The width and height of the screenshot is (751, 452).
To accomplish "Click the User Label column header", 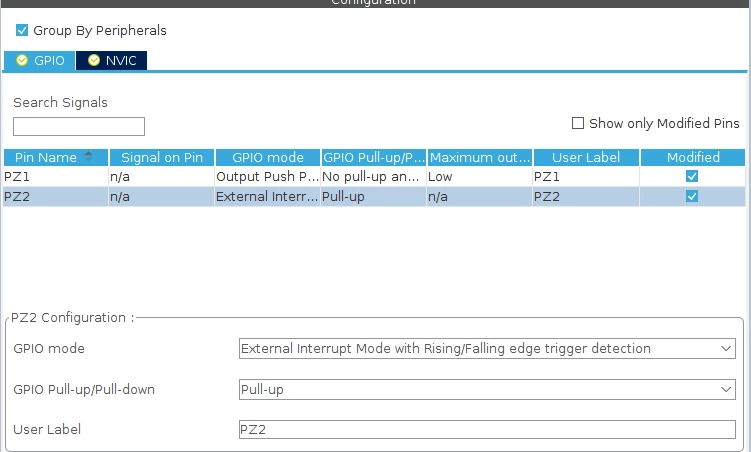I will tap(586, 157).
